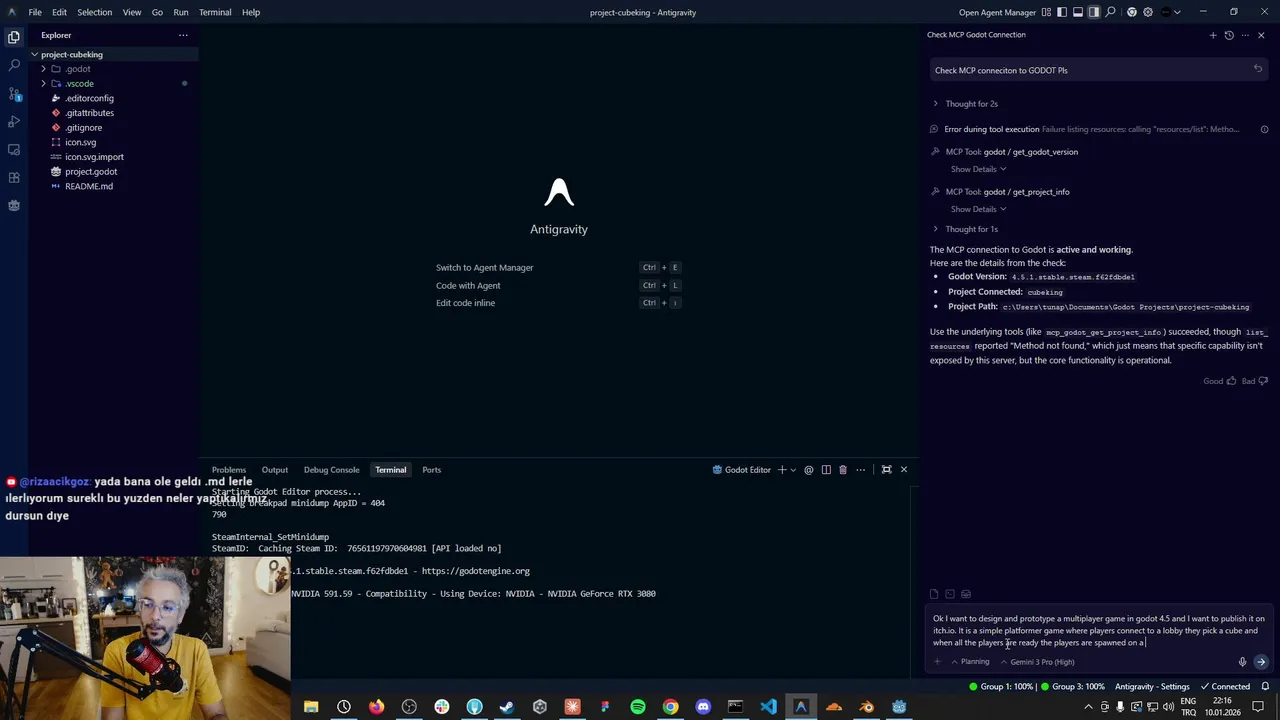1280x720 pixels.
Task: Open the Gemini 3 Pro model selector
Action: [x=1037, y=662]
